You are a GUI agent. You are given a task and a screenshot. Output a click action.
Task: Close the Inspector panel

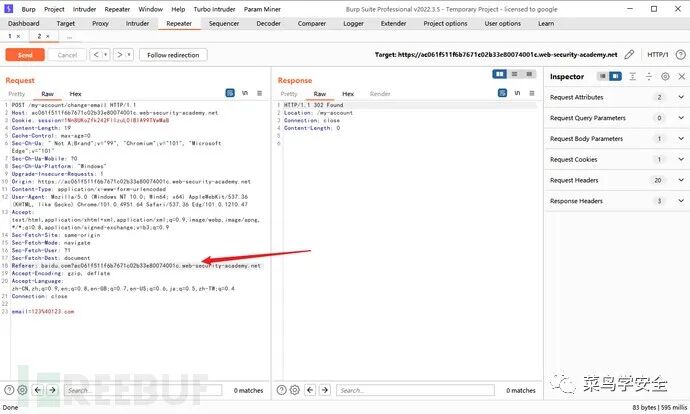point(682,77)
